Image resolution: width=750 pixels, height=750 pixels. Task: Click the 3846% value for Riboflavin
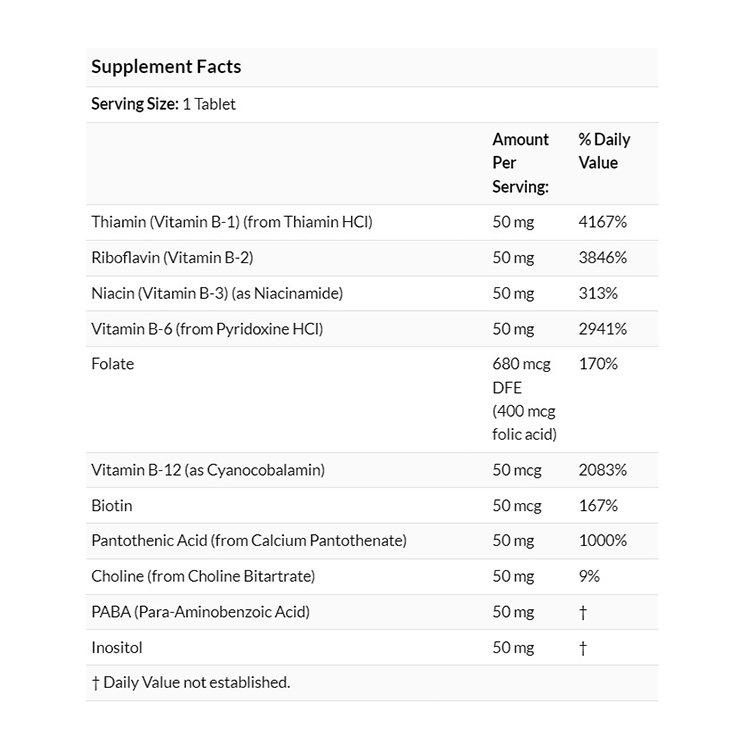coord(603,257)
